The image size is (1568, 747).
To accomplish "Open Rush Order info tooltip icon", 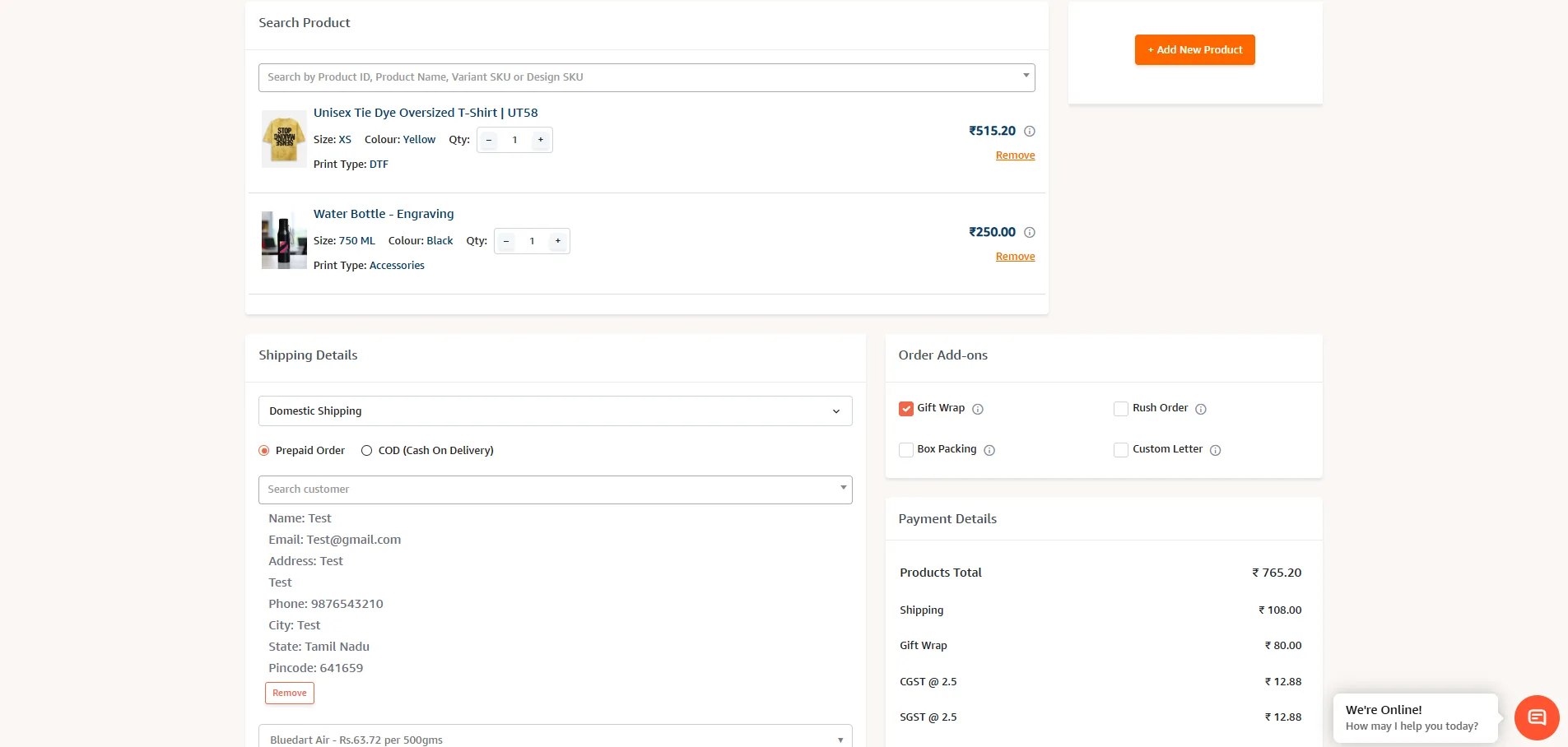I will pos(1201,409).
